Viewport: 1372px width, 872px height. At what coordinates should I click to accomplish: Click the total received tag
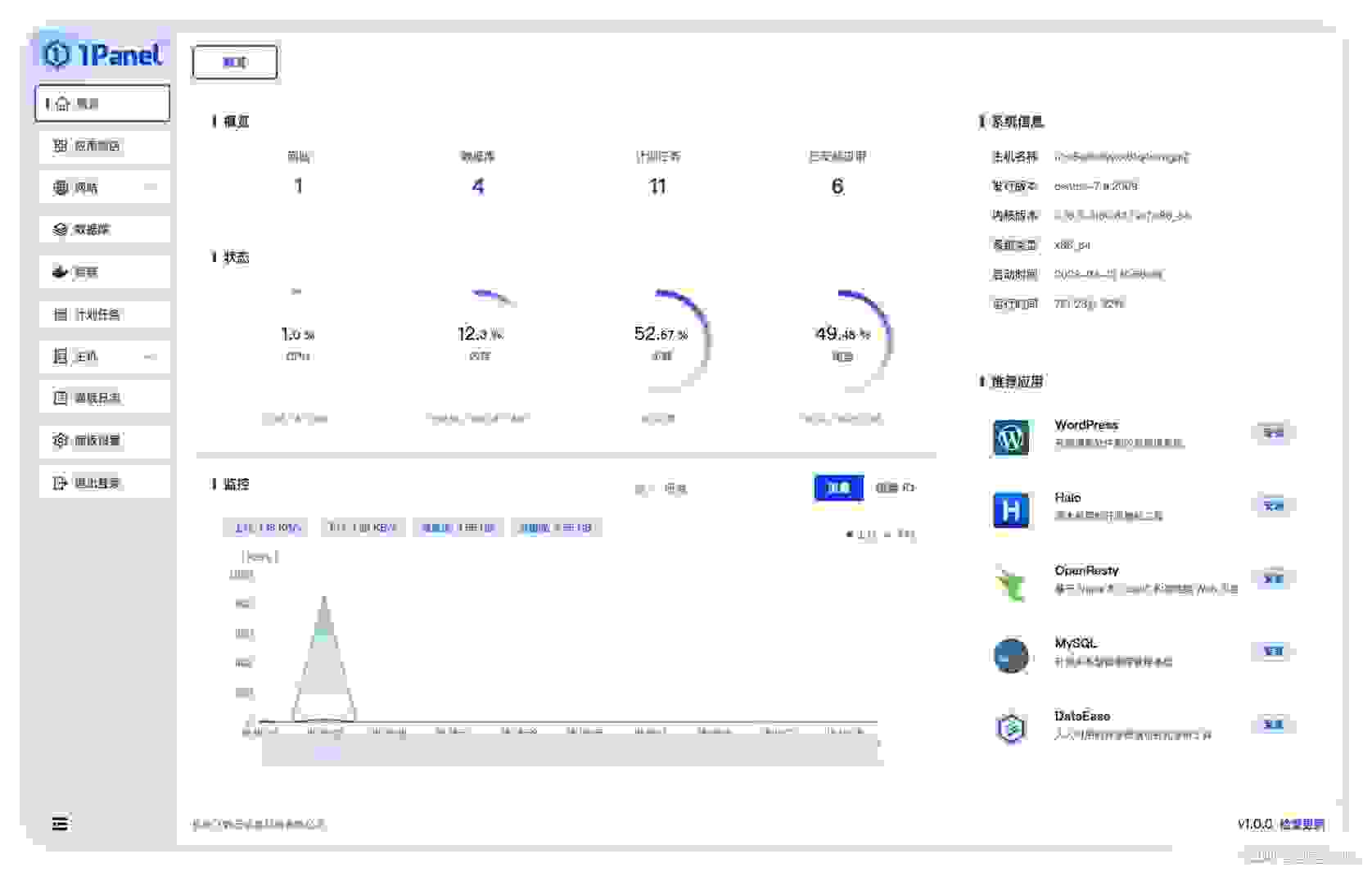click(x=556, y=527)
